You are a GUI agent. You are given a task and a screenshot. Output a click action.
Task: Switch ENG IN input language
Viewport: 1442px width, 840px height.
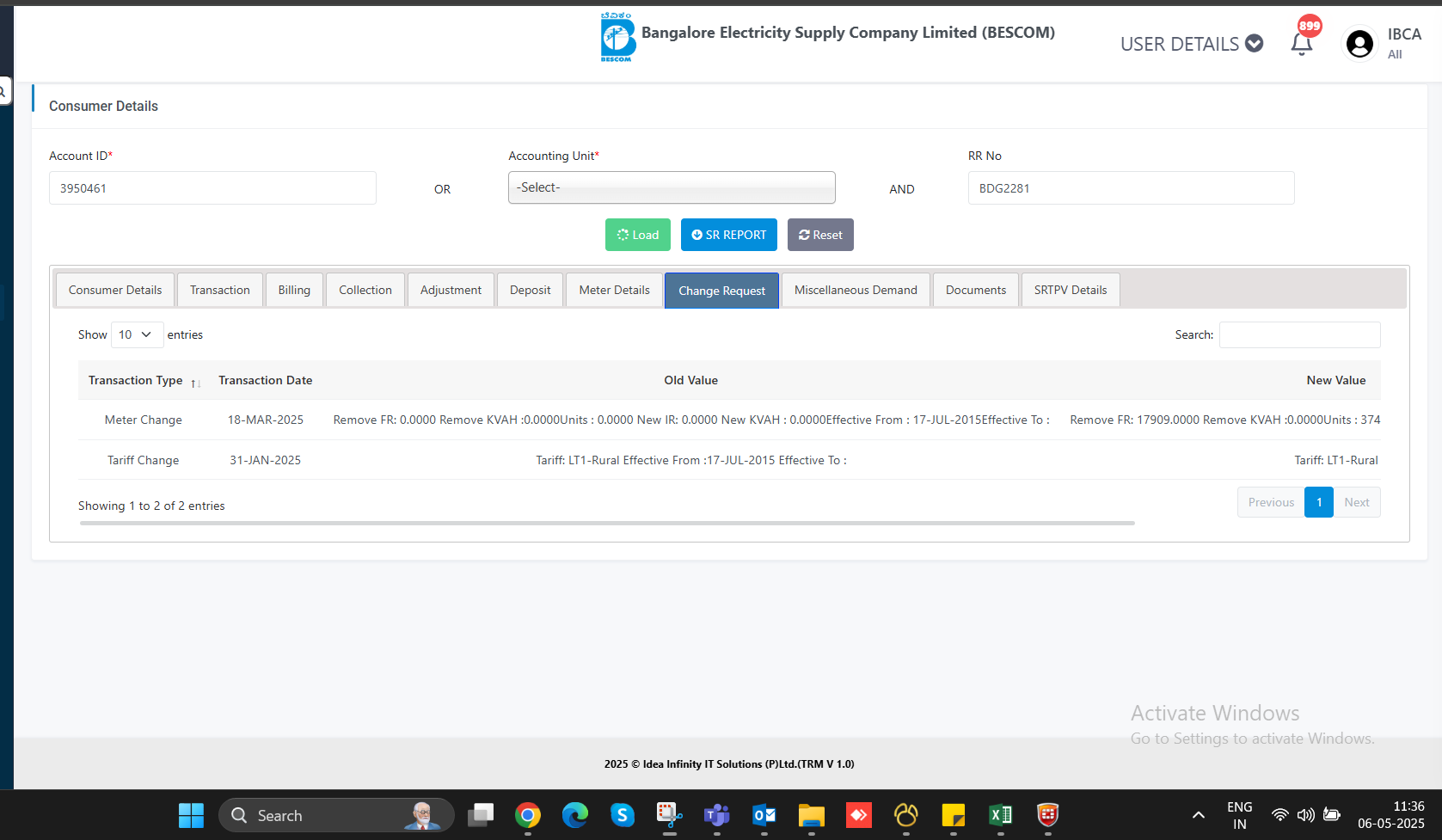(1240, 815)
